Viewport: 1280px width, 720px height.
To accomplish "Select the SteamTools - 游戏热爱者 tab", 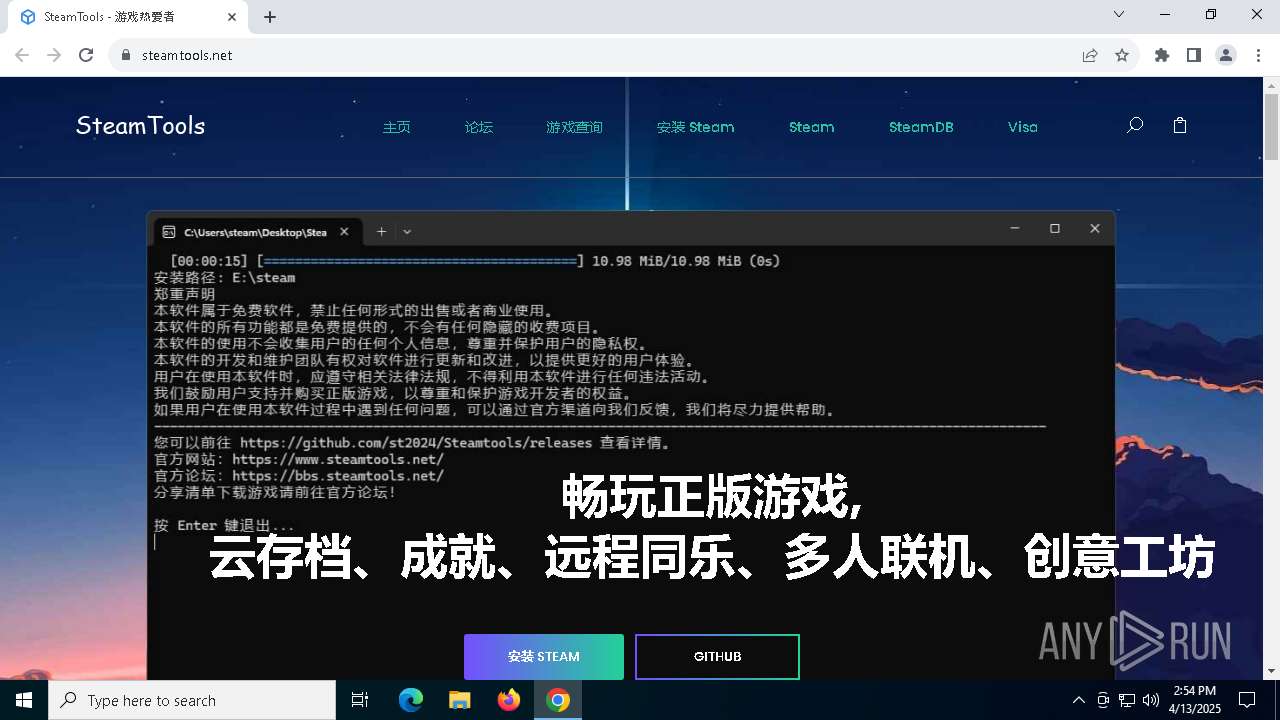I will [x=128, y=17].
